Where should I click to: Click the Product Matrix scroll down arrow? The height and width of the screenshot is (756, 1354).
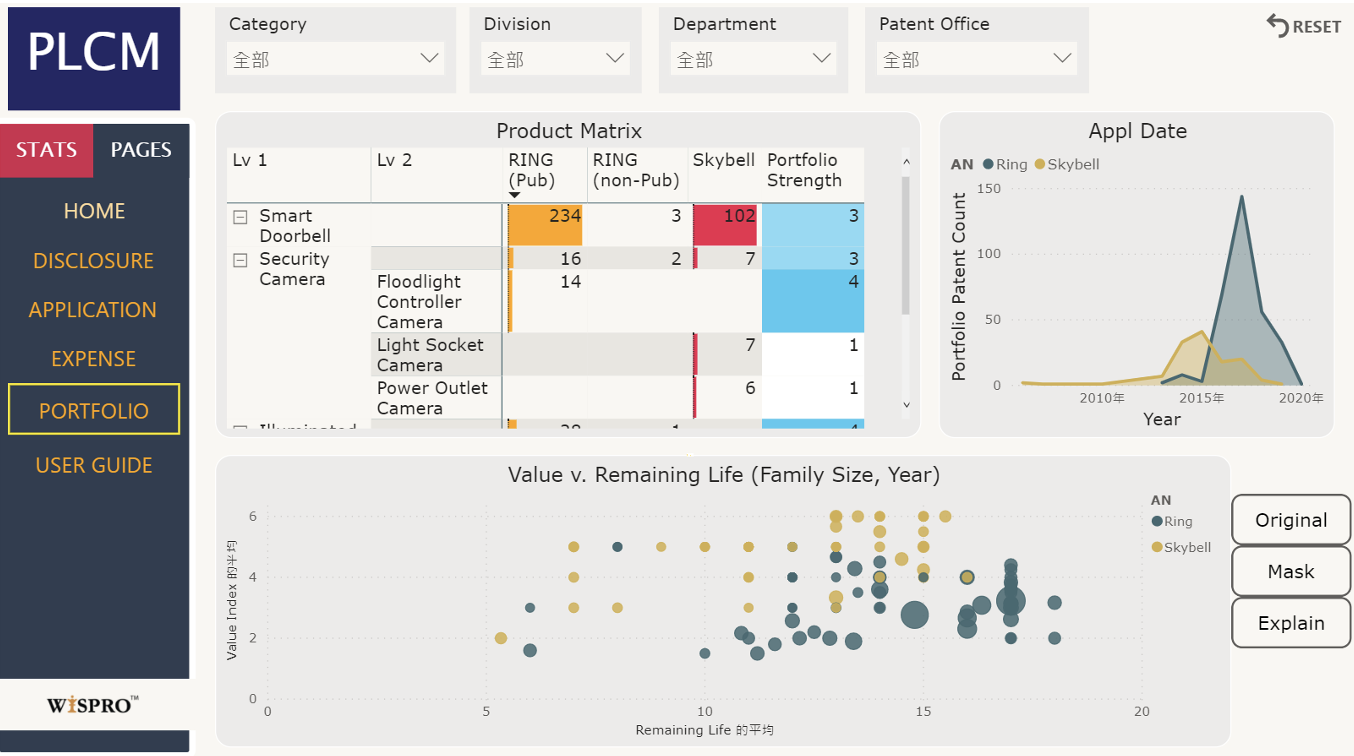[x=906, y=405]
